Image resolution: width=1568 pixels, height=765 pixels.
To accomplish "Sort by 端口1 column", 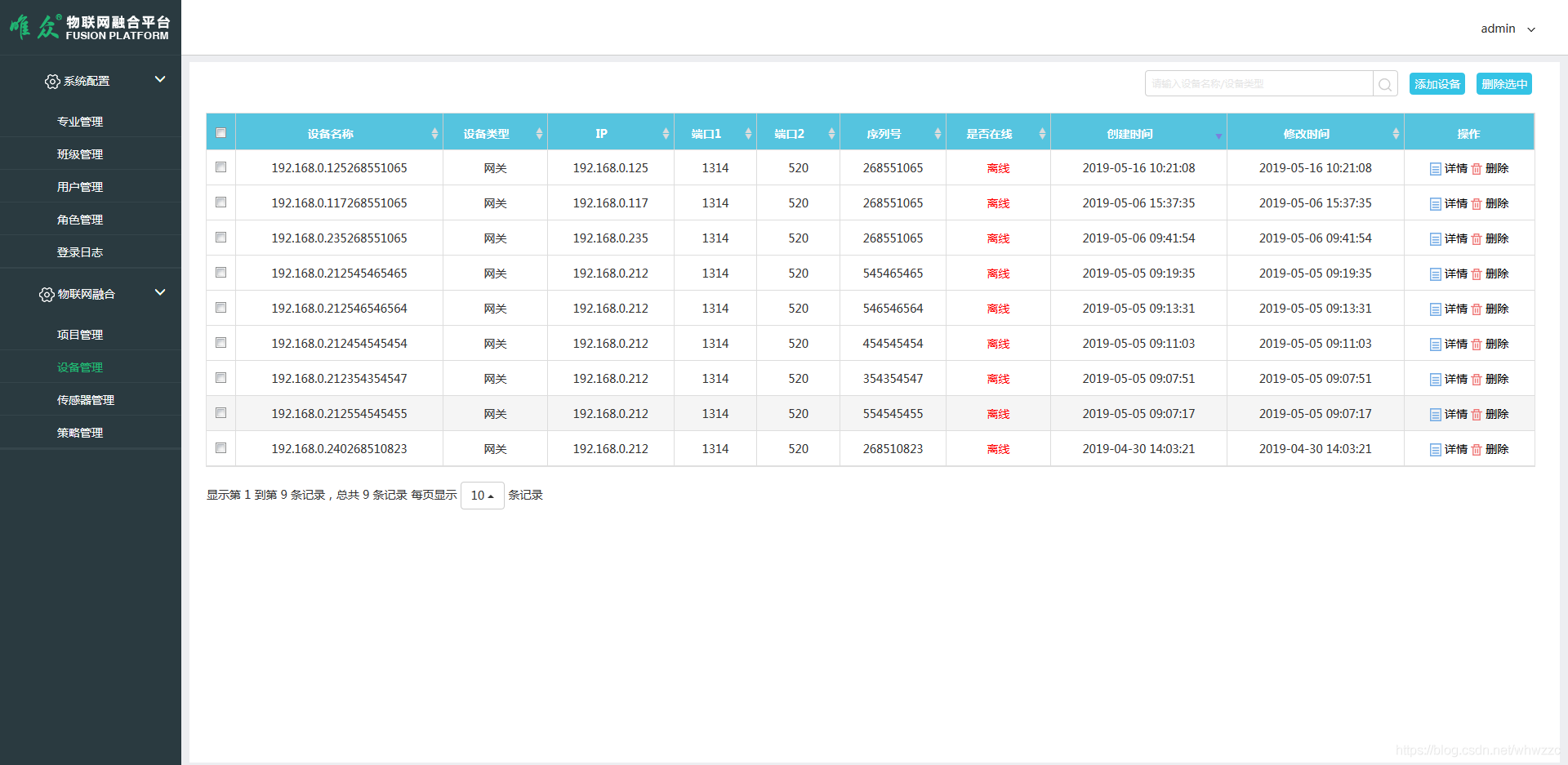I will [x=715, y=134].
